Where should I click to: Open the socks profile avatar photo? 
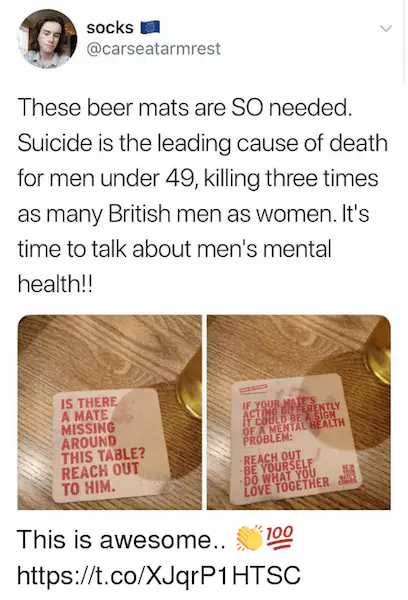point(47,39)
